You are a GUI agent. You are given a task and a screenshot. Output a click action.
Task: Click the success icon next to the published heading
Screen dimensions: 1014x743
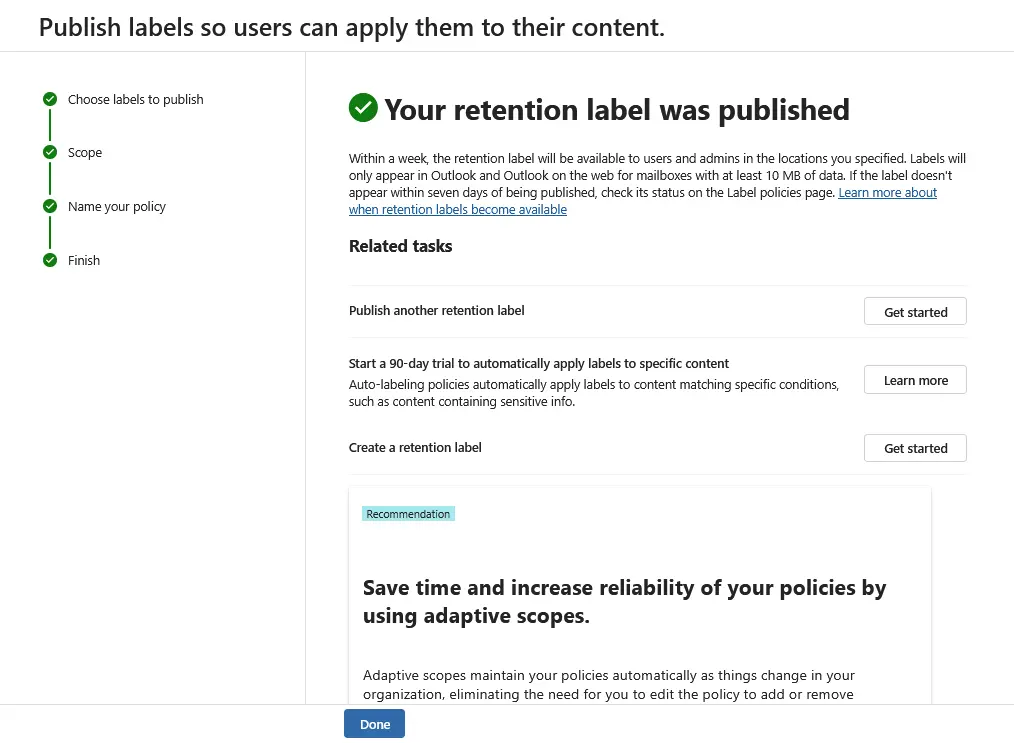coord(362,108)
